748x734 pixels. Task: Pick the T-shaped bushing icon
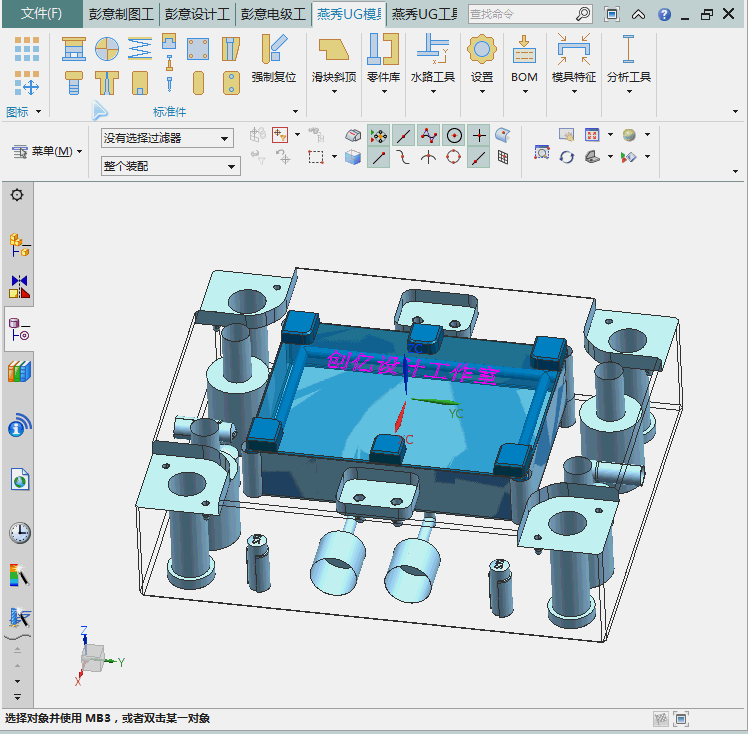107,83
